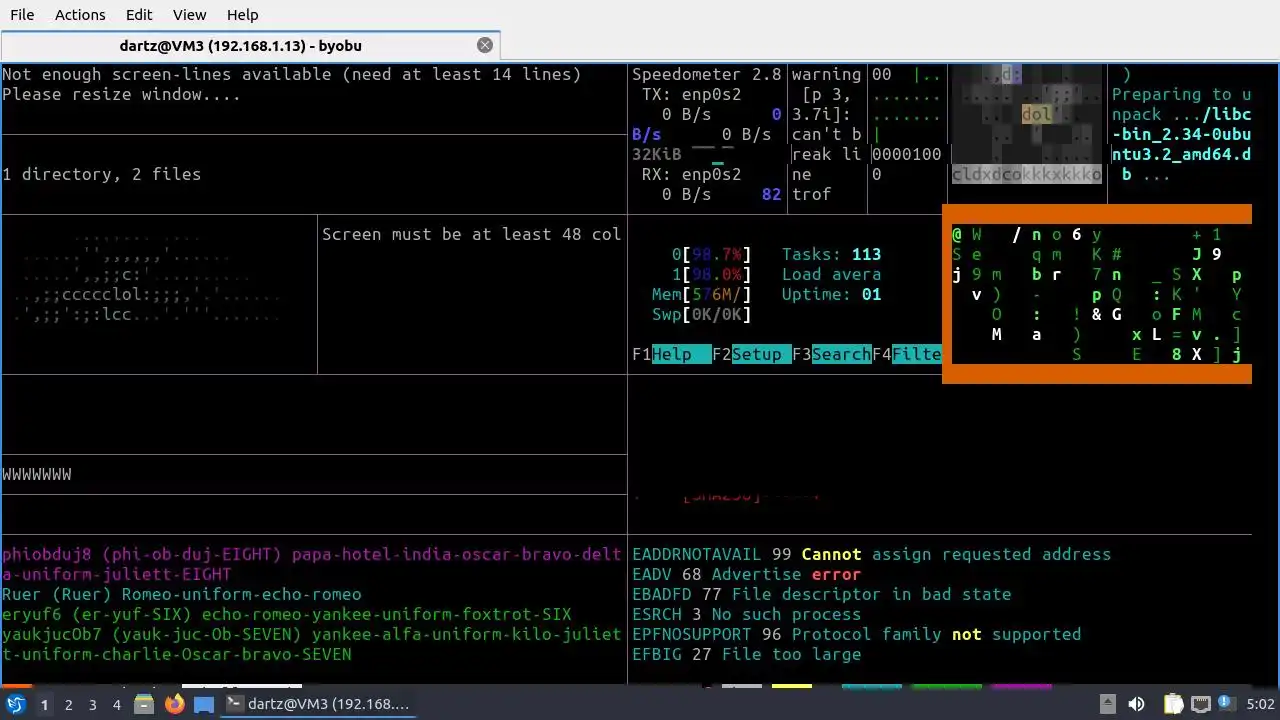Click 'RX: enp0s2' label

click(691, 174)
